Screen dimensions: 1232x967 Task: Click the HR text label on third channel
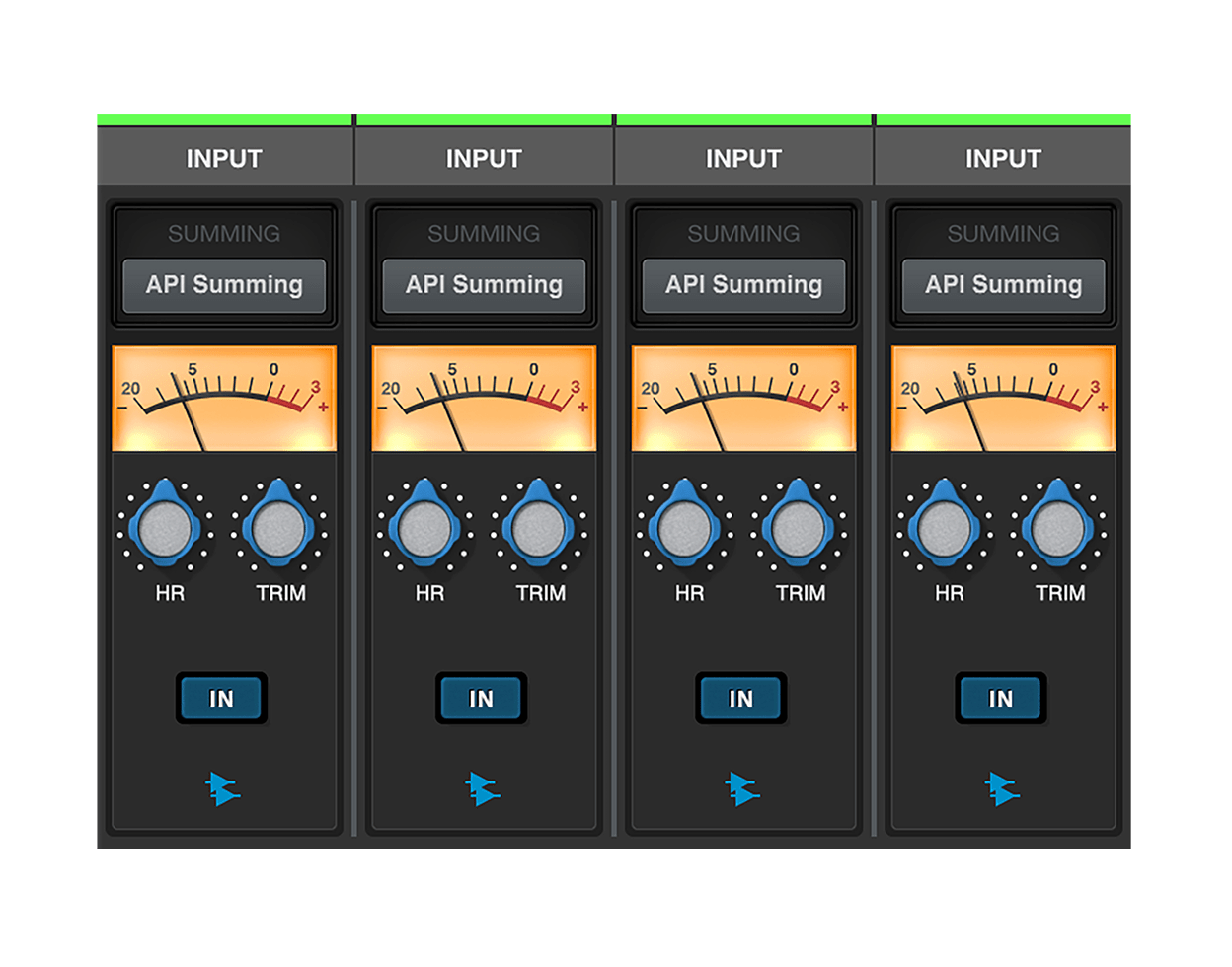[689, 593]
